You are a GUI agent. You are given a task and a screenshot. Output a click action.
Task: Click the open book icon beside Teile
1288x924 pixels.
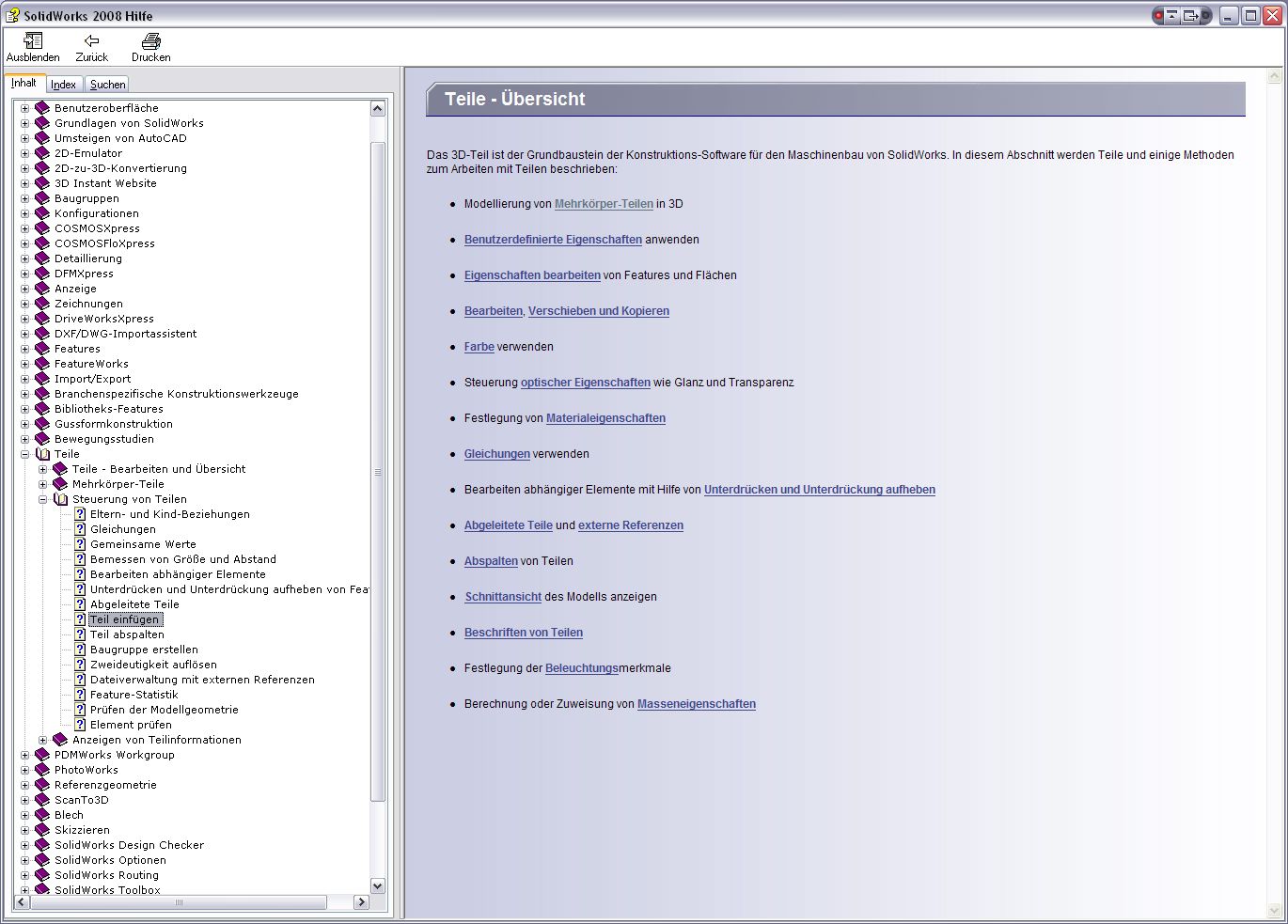[42, 454]
